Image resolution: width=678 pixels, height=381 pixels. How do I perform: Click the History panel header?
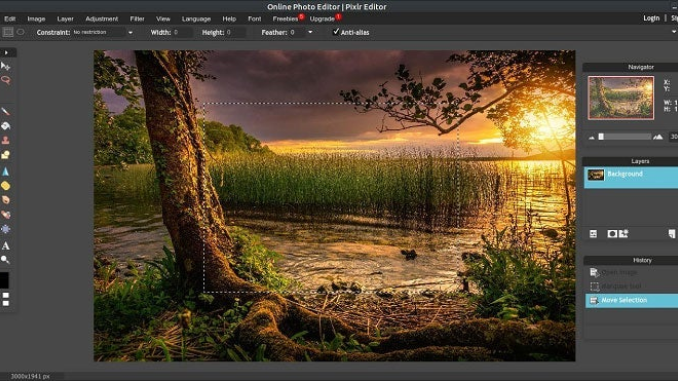pyautogui.click(x=631, y=260)
